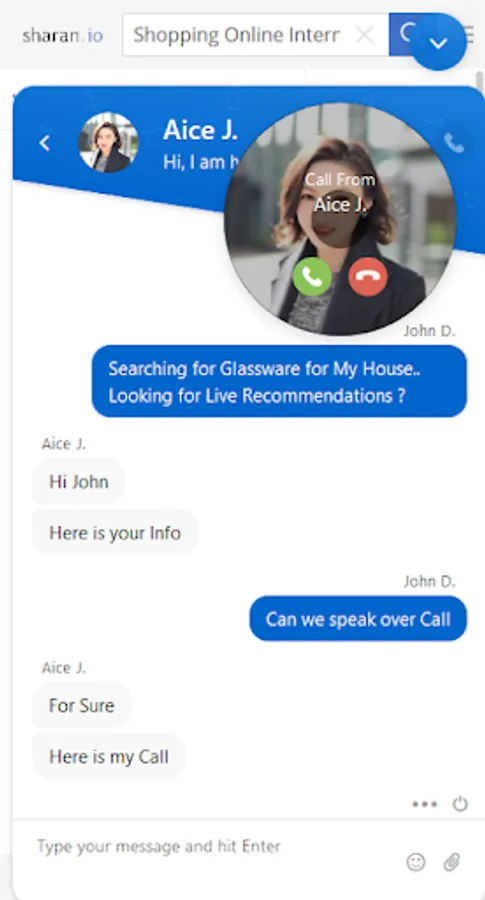Click Aice J. small avatar thumbnail

click(108, 142)
